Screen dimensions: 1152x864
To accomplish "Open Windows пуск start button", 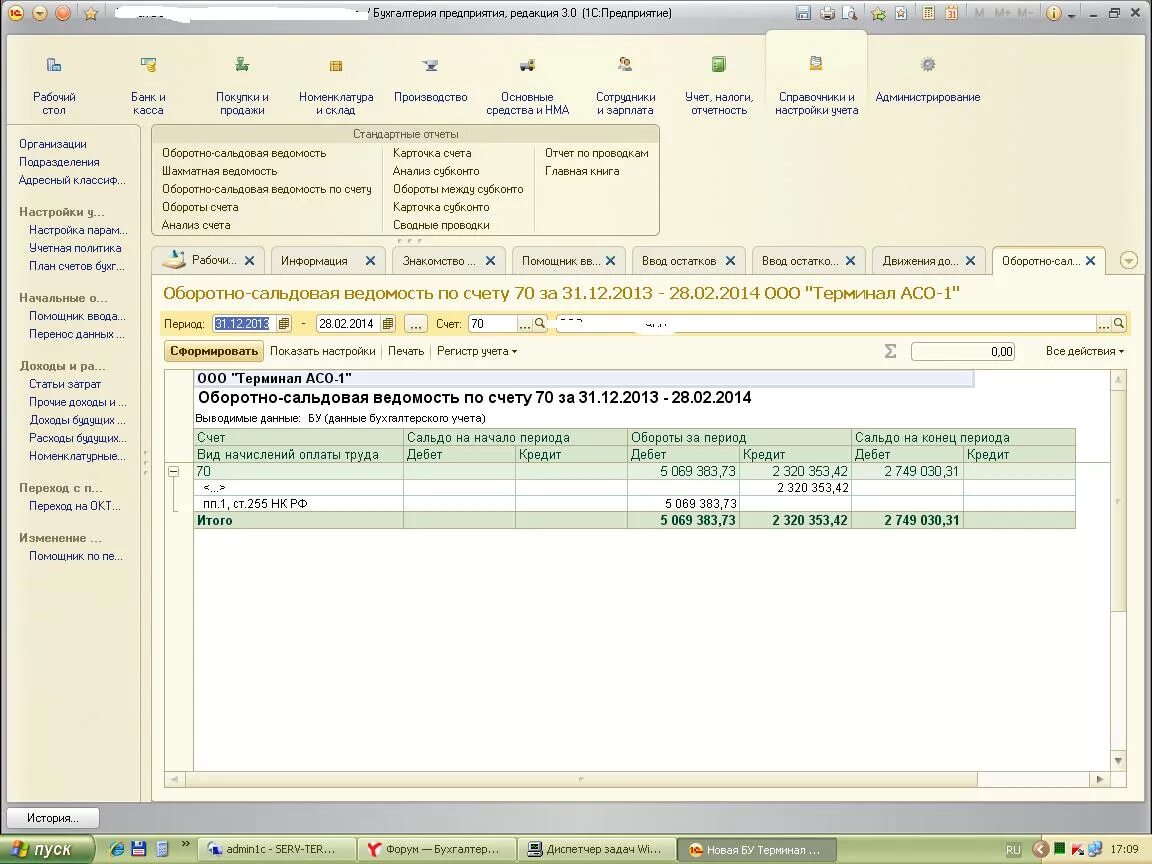I will (x=47, y=849).
